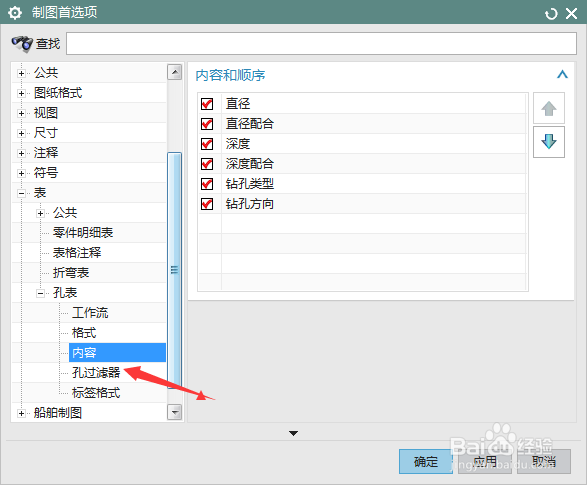The height and width of the screenshot is (485, 587).
Task: Click the 取消 button
Action: [x=544, y=461]
